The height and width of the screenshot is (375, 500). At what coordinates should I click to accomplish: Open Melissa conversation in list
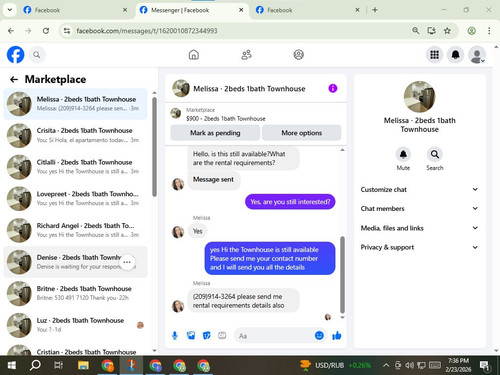[x=75, y=104]
